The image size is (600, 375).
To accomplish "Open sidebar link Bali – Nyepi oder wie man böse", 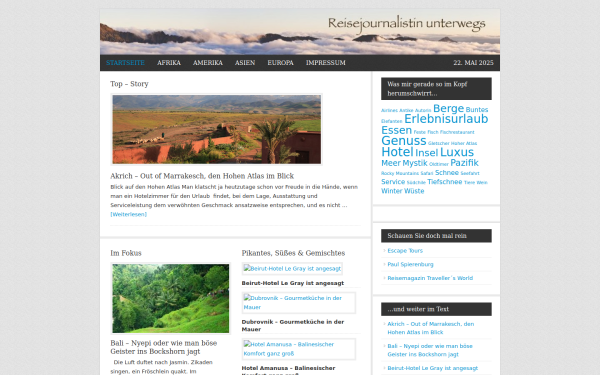I will [430, 350].
